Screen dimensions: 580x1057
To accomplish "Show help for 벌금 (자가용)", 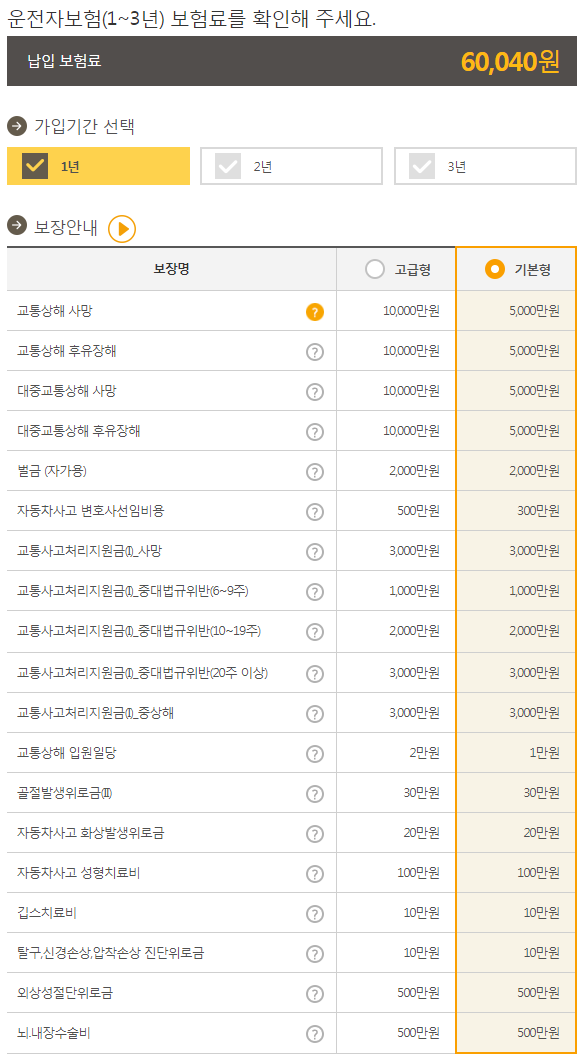I will coord(315,472).
